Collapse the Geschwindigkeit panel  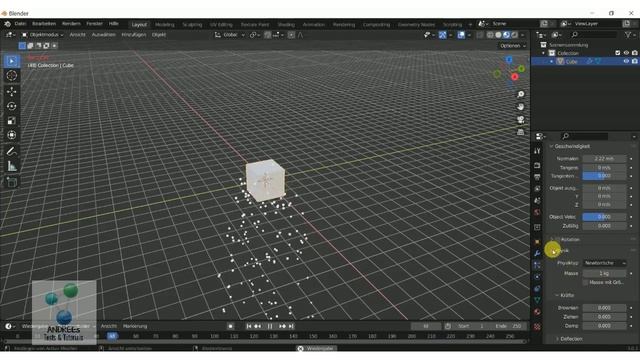tap(551, 146)
